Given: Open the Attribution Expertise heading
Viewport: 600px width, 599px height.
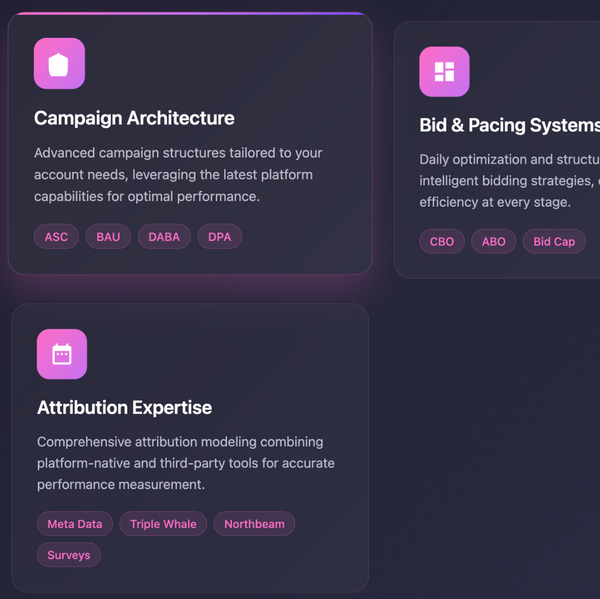Looking at the screenshot, I should click(124, 408).
